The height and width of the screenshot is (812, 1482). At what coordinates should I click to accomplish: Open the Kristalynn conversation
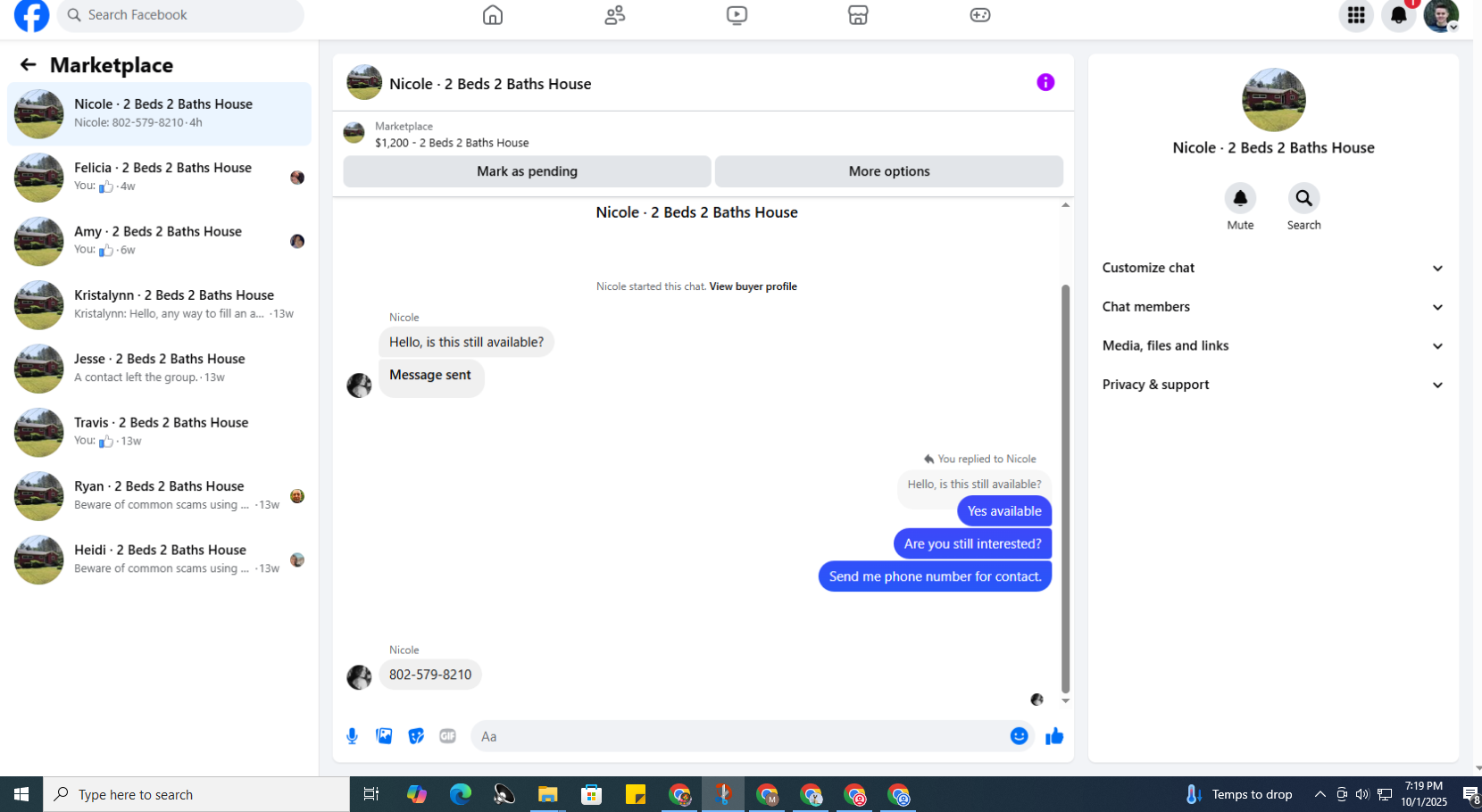click(159, 304)
